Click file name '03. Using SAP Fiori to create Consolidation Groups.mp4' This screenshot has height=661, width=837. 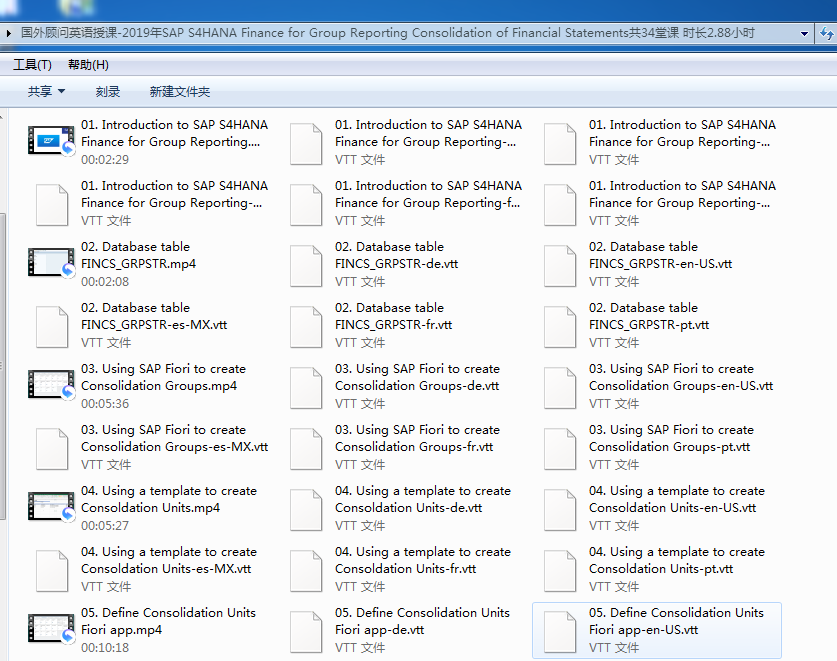point(163,377)
